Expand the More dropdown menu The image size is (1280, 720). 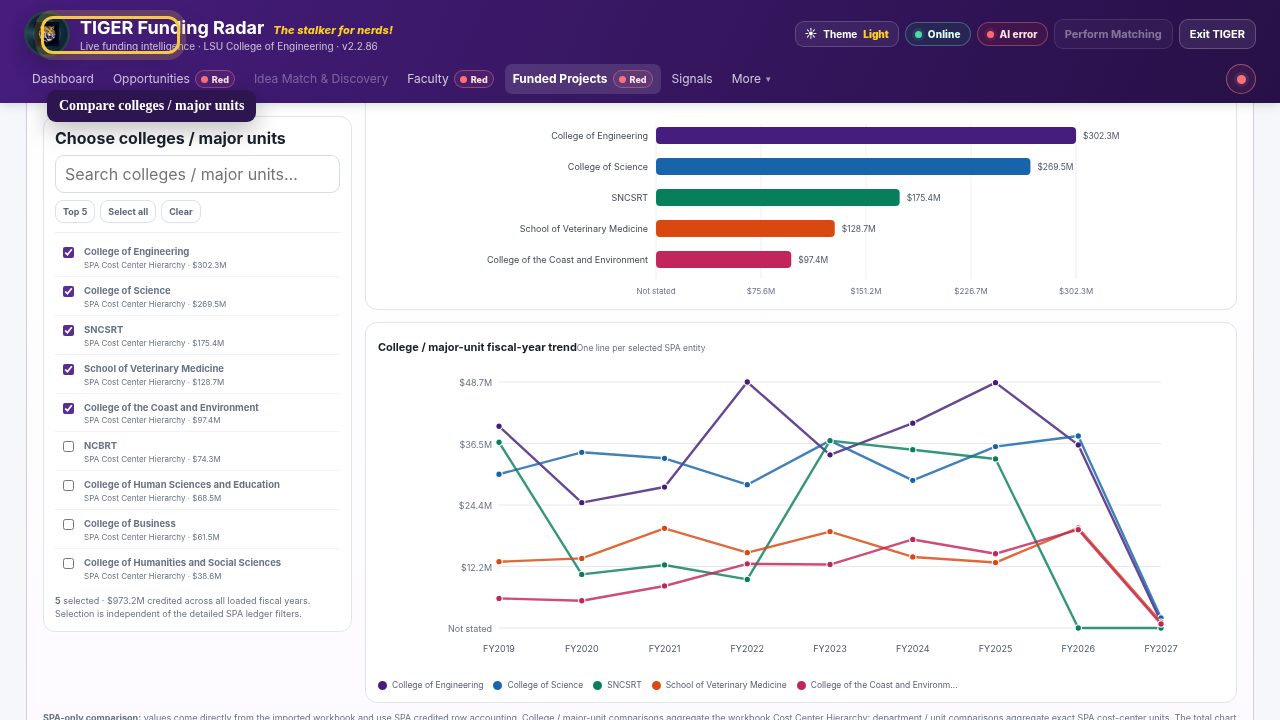tap(751, 79)
